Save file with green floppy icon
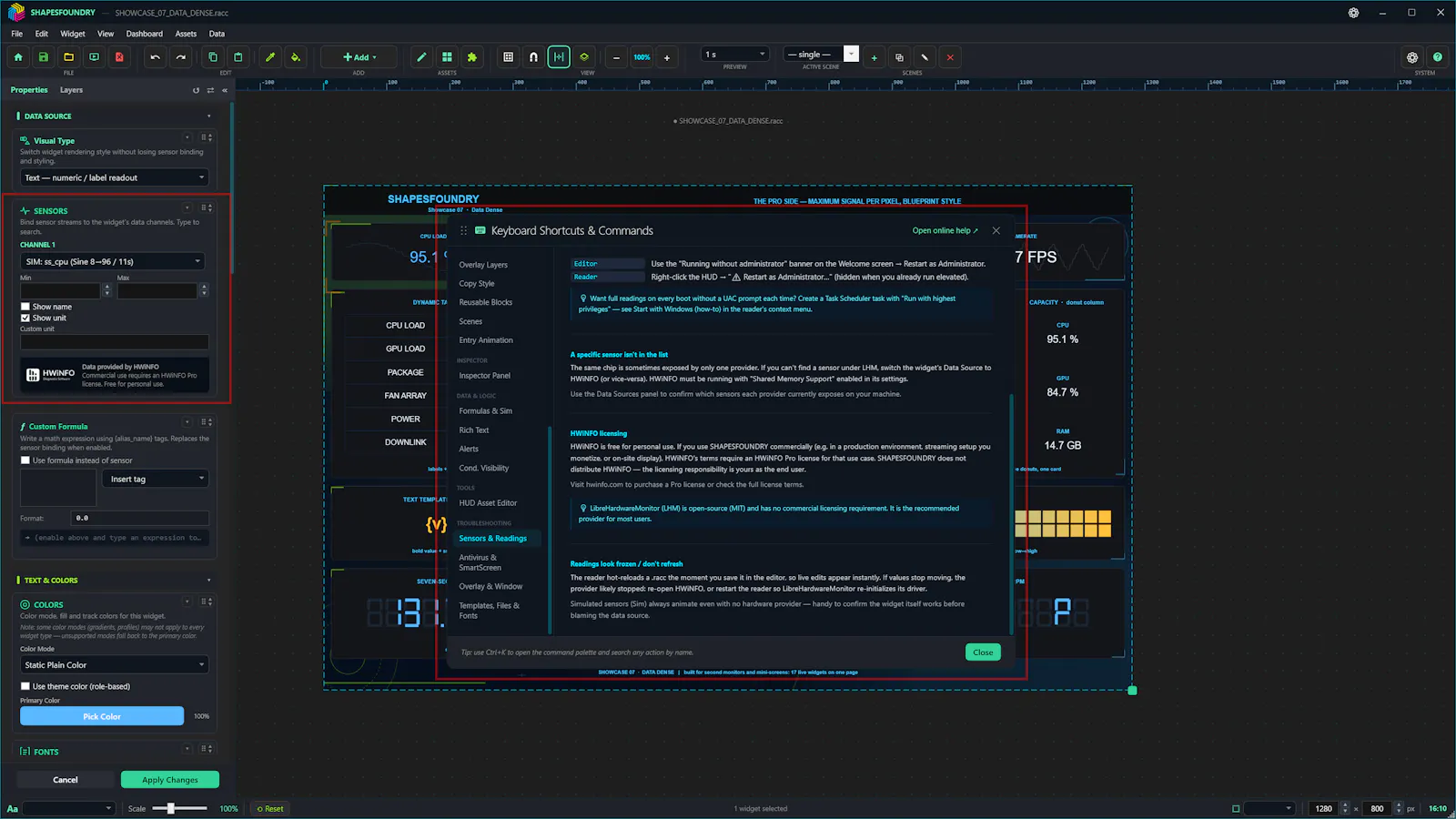The height and width of the screenshot is (819, 1456). [43, 57]
